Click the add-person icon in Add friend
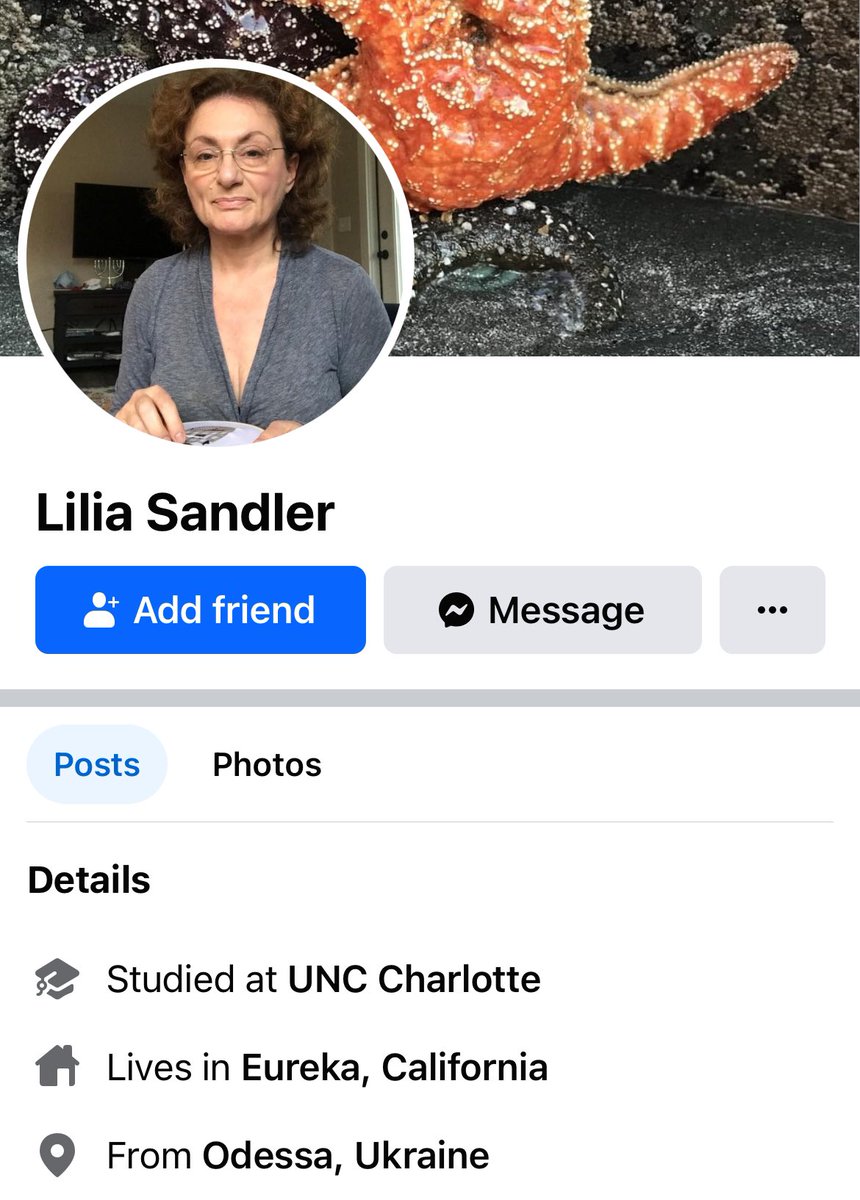The width and height of the screenshot is (860, 1200). (101, 610)
